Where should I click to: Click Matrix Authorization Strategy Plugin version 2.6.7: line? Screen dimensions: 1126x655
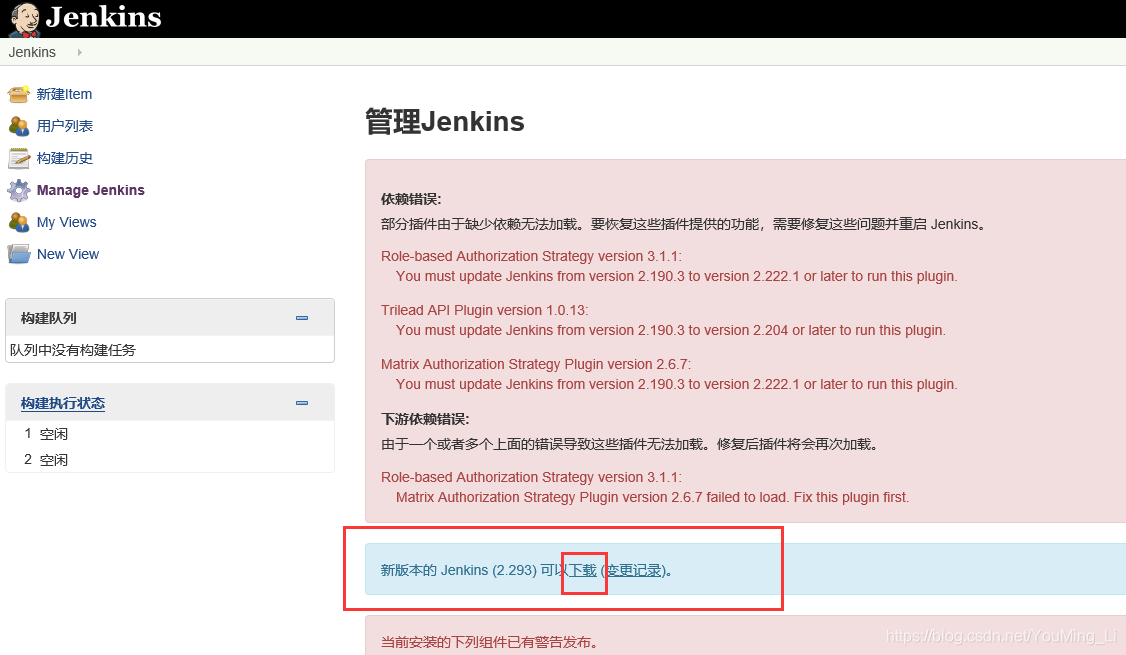(x=536, y=364)
